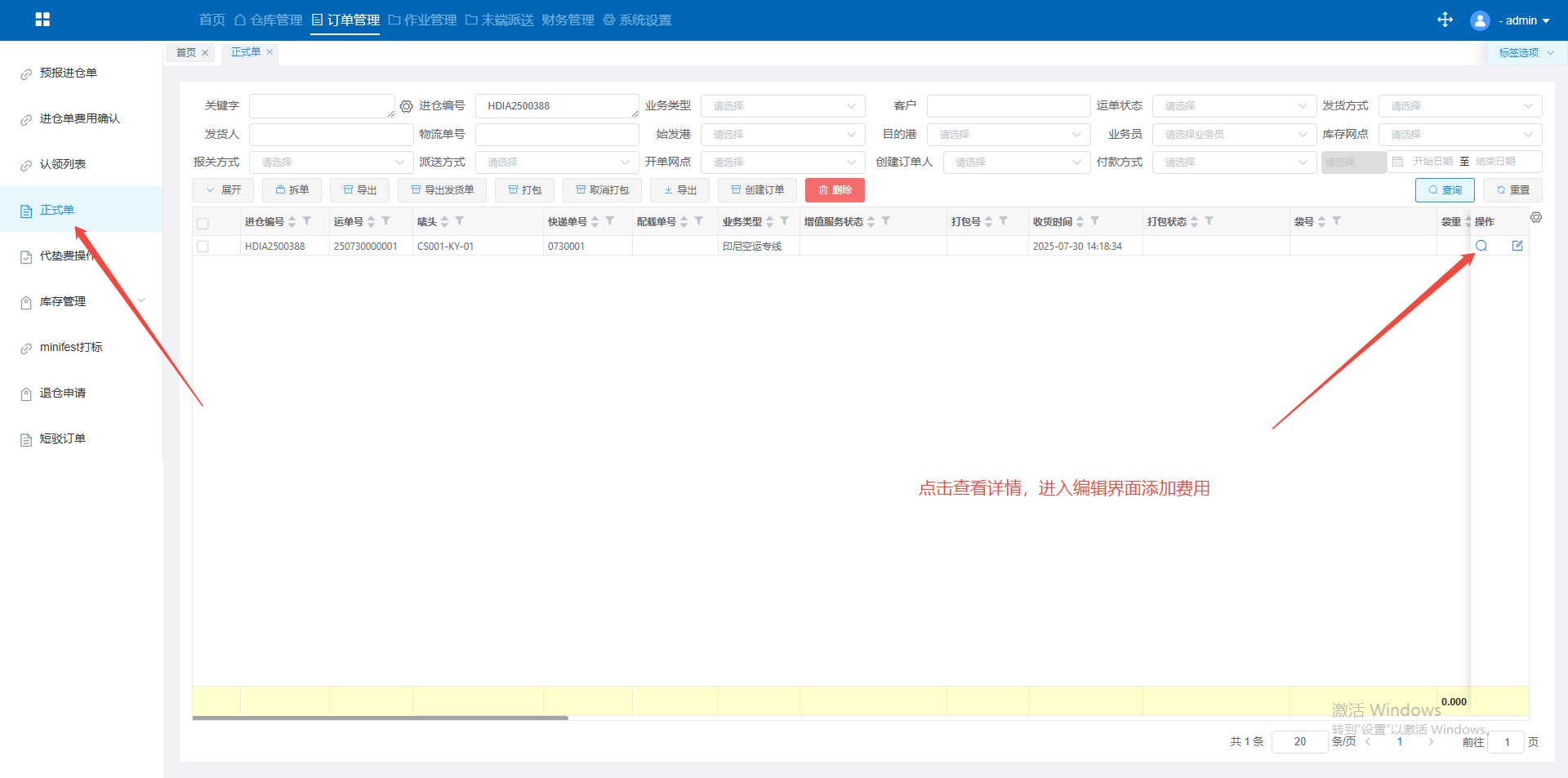Click the admin user avatar icon
Screen dimensions: 1568x778
[x=1480, y=20]
